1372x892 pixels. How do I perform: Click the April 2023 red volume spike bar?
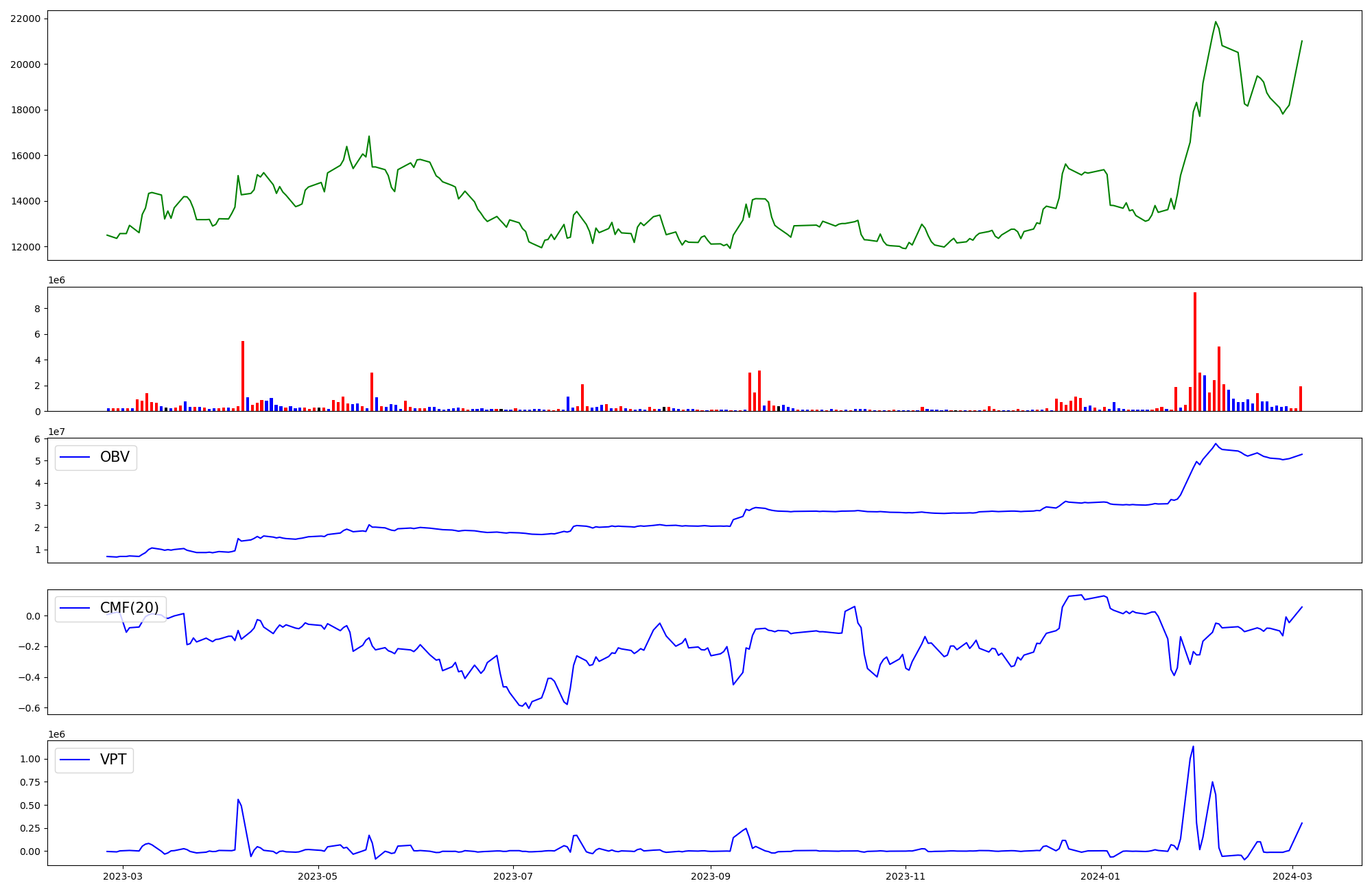pos(243,376)
